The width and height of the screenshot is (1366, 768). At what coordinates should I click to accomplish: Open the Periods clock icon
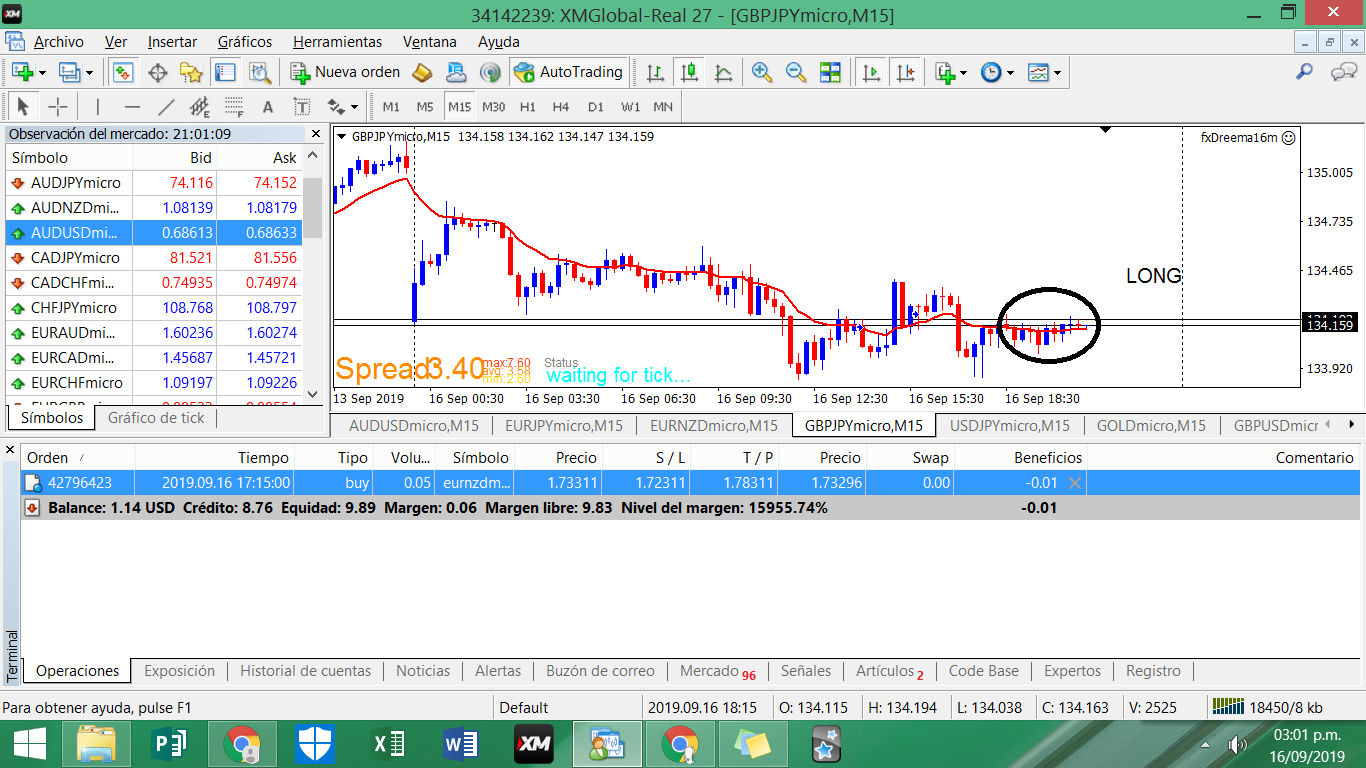point(991,72)
